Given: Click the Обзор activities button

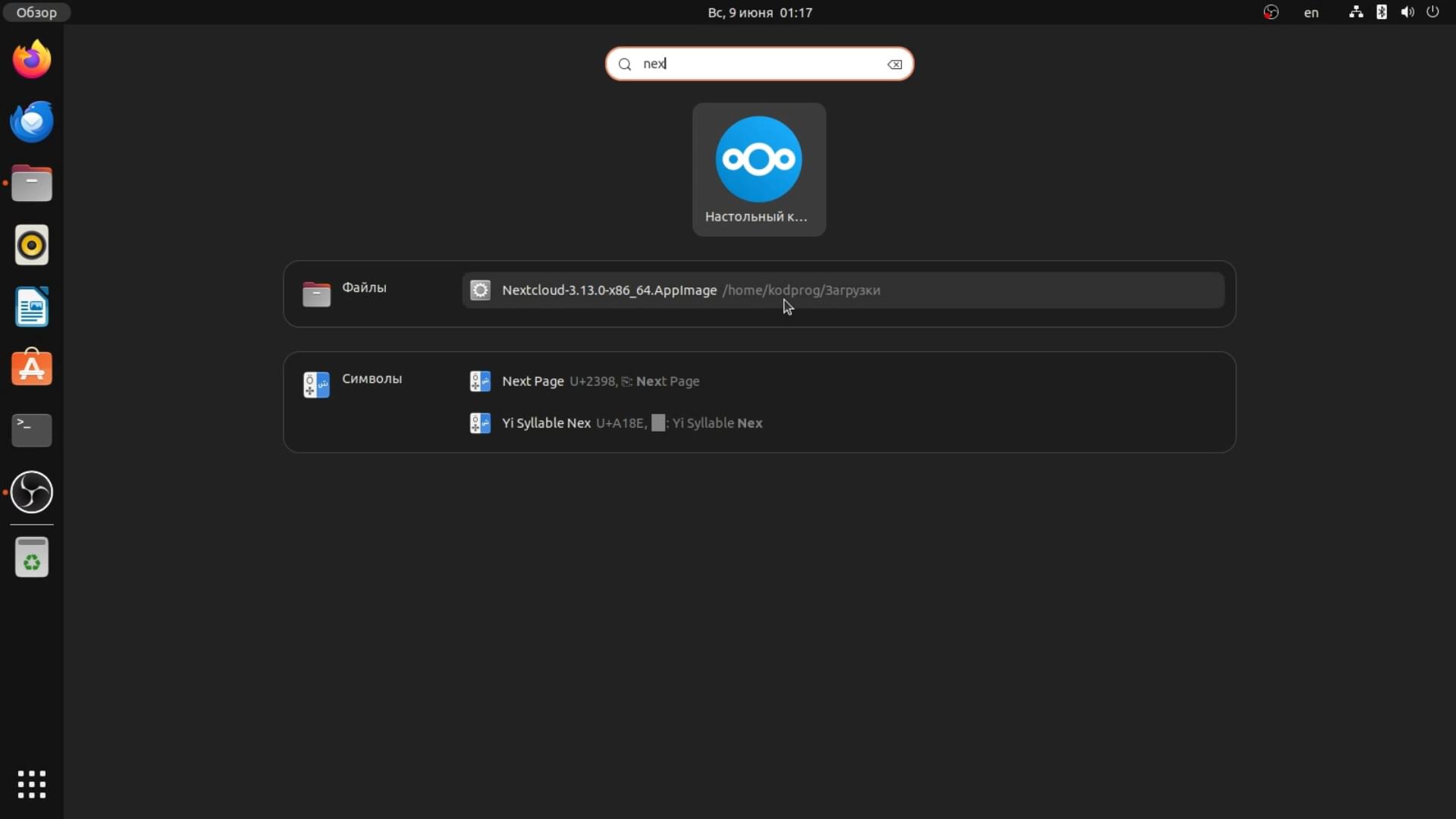Looking at the screenshot, I should tap(36, 12).
